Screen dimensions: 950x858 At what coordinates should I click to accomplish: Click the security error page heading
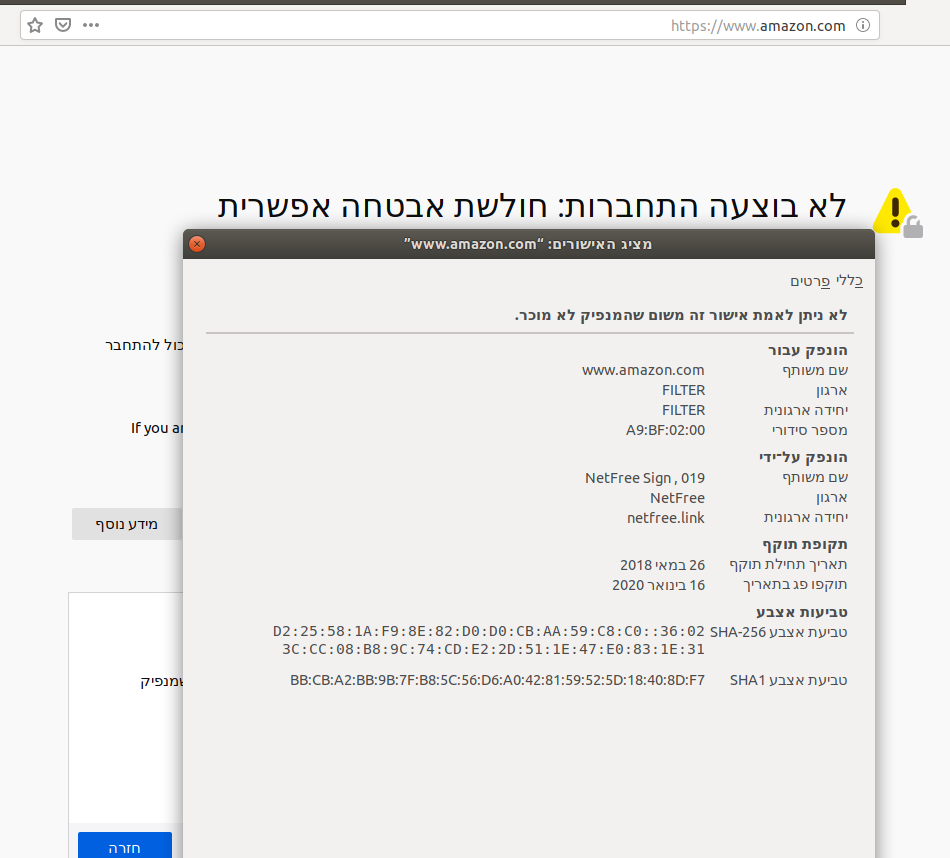point(532,205)
